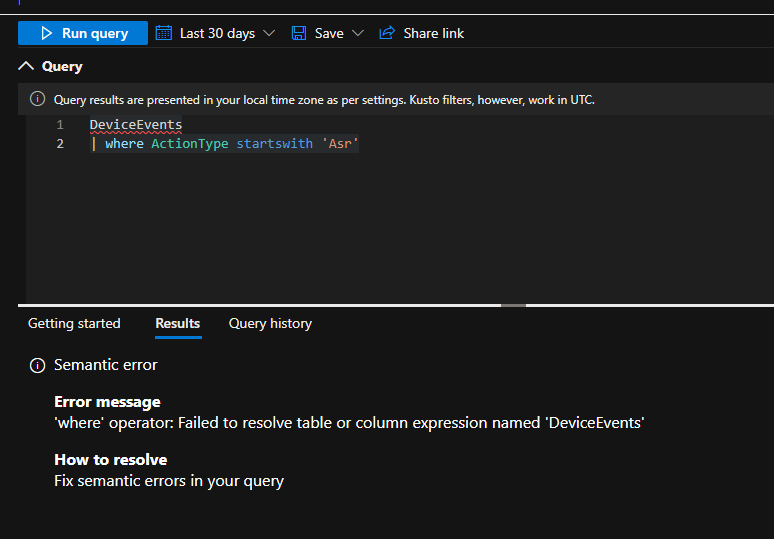
Task: Run the query with the blue button
Action: click(x=83, y=33)
